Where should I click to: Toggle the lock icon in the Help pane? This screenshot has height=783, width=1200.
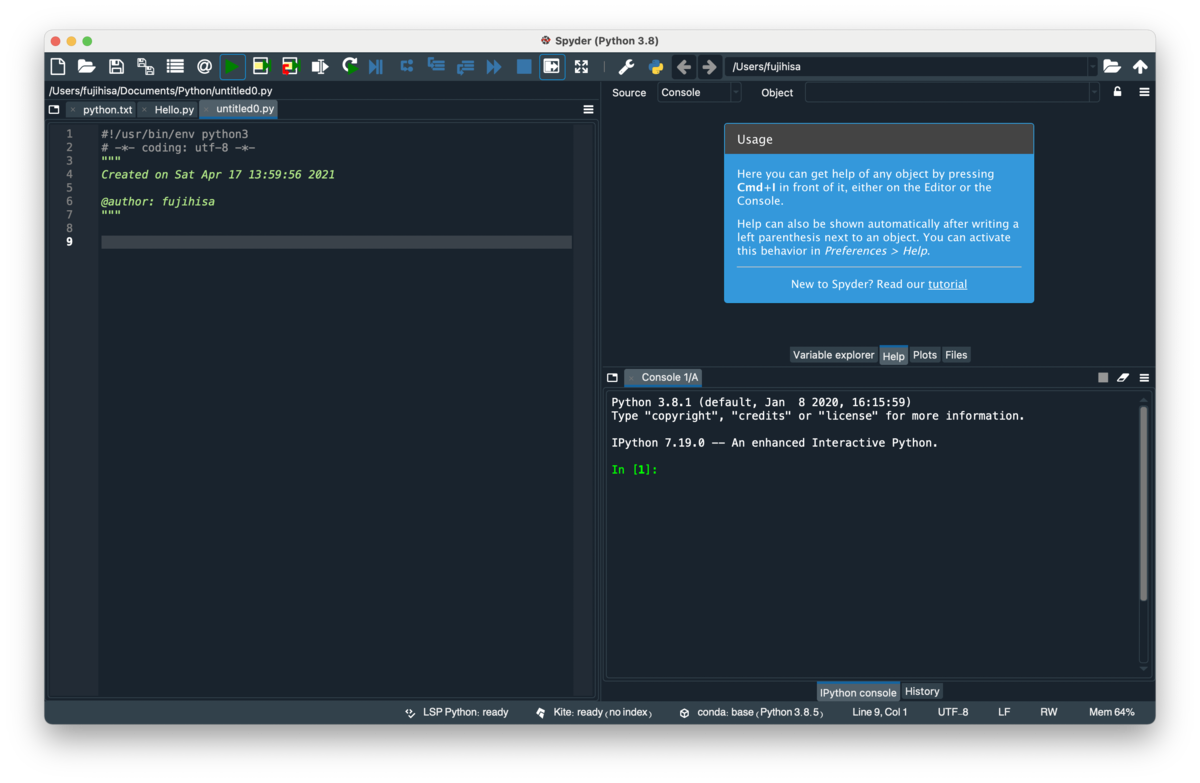pyautogui.click(x=1117, y=91)
